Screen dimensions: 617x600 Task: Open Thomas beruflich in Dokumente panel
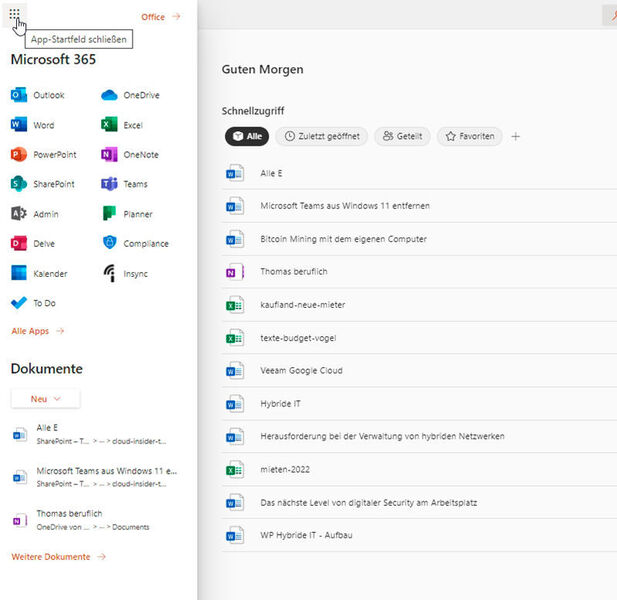tap(94, 520)
